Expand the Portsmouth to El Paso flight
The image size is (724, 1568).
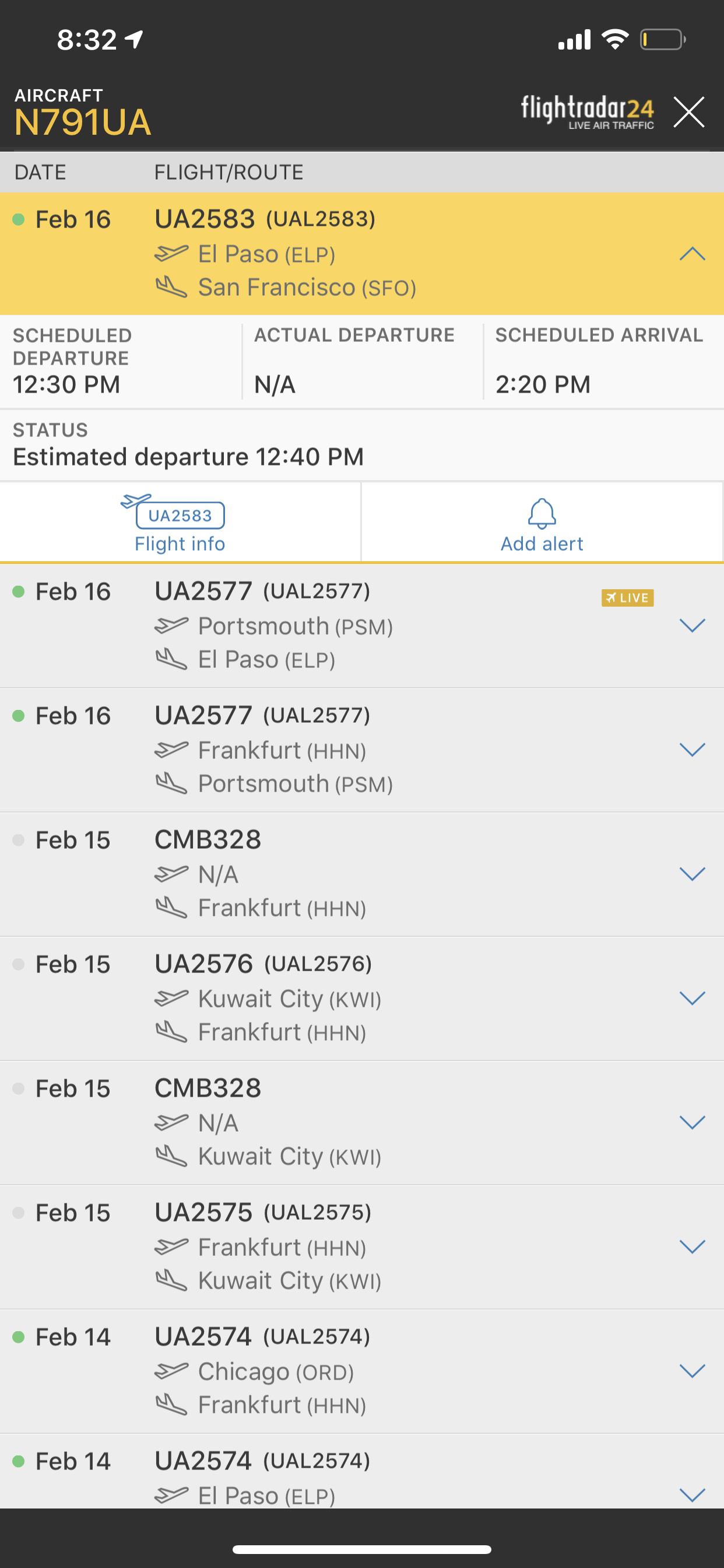[692, 626]
